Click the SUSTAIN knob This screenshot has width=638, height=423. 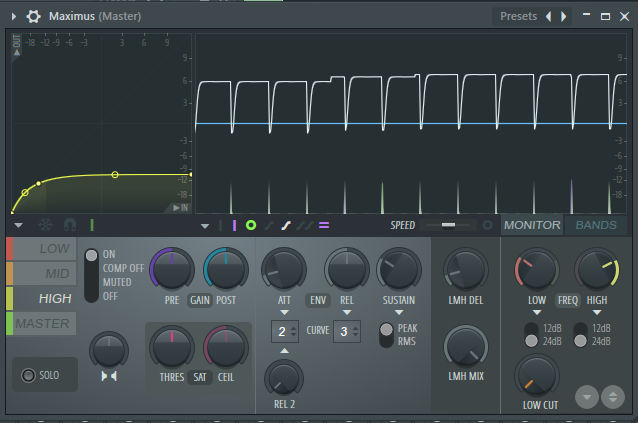(399, 270)
